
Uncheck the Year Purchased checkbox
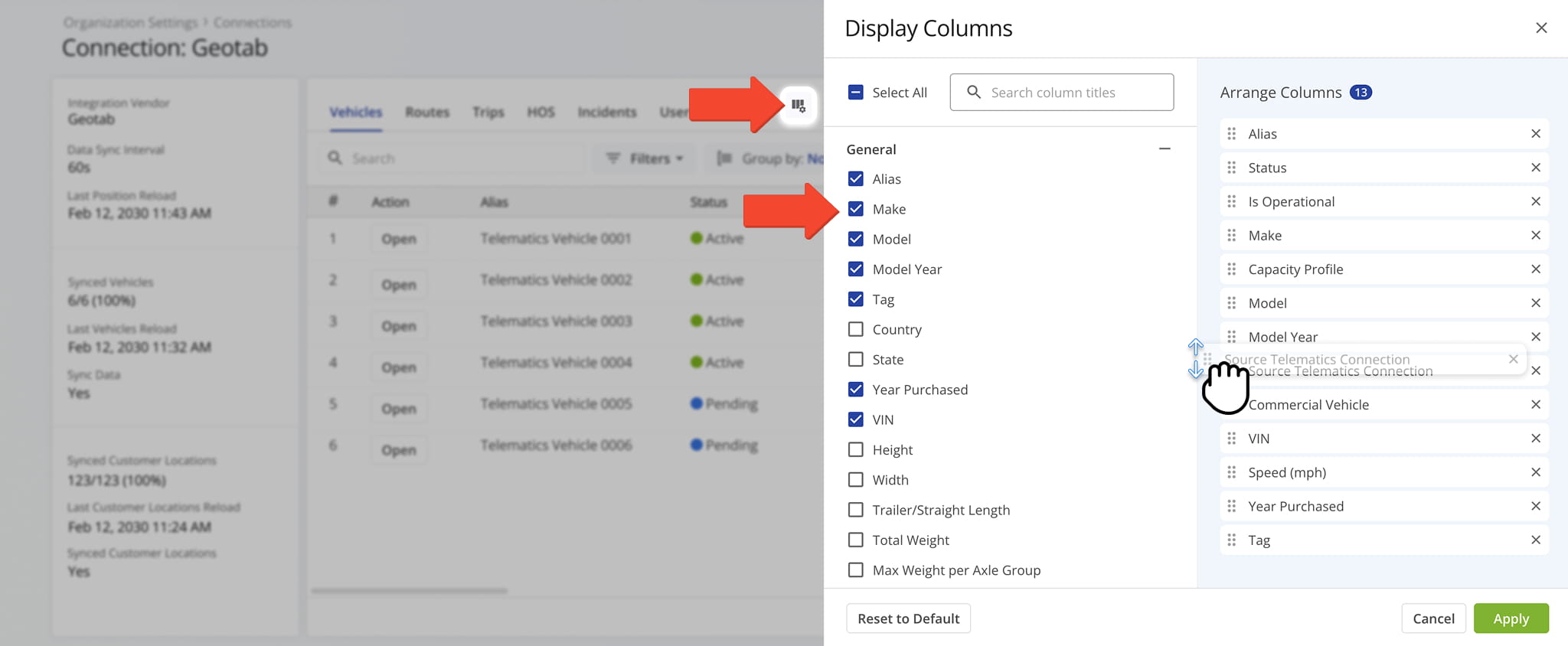pyautogui.click(x=856, y=390)
